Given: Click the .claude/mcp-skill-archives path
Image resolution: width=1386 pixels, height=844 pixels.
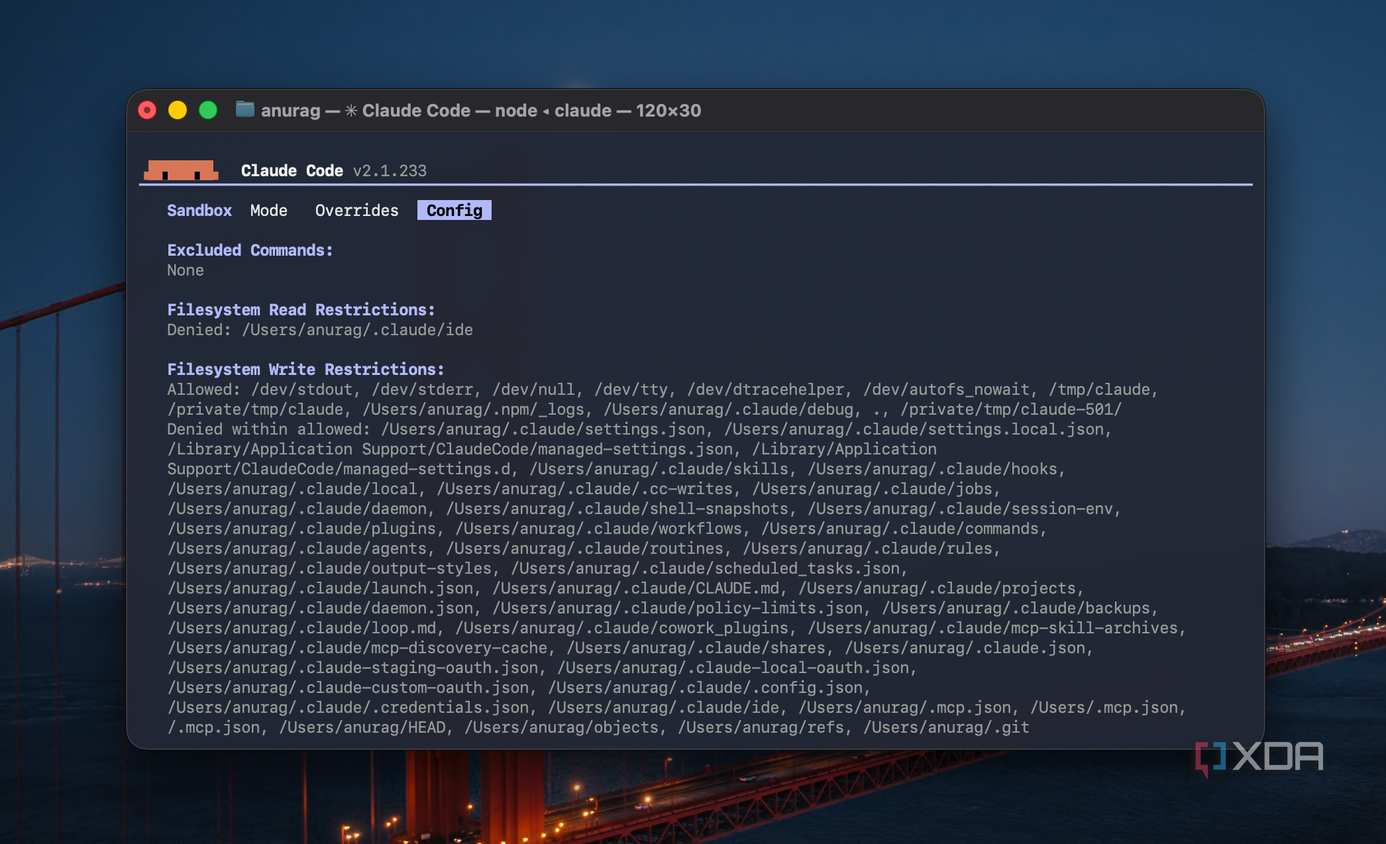Looking at the screenshot, I should 994,628.
